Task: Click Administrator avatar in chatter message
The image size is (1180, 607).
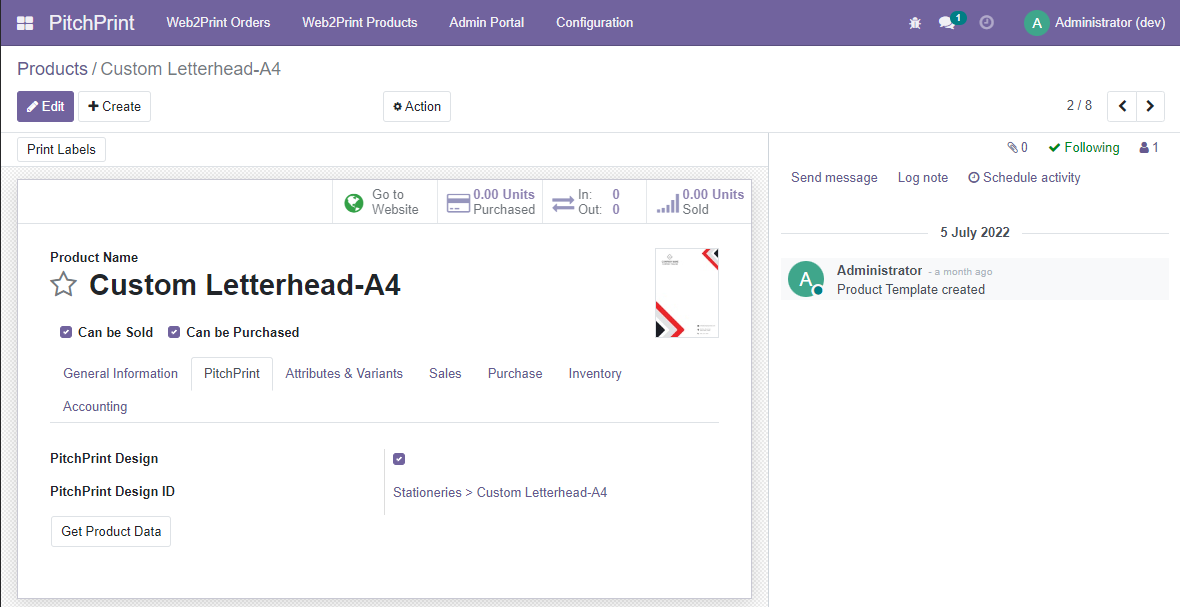Action: pos(806,279)
